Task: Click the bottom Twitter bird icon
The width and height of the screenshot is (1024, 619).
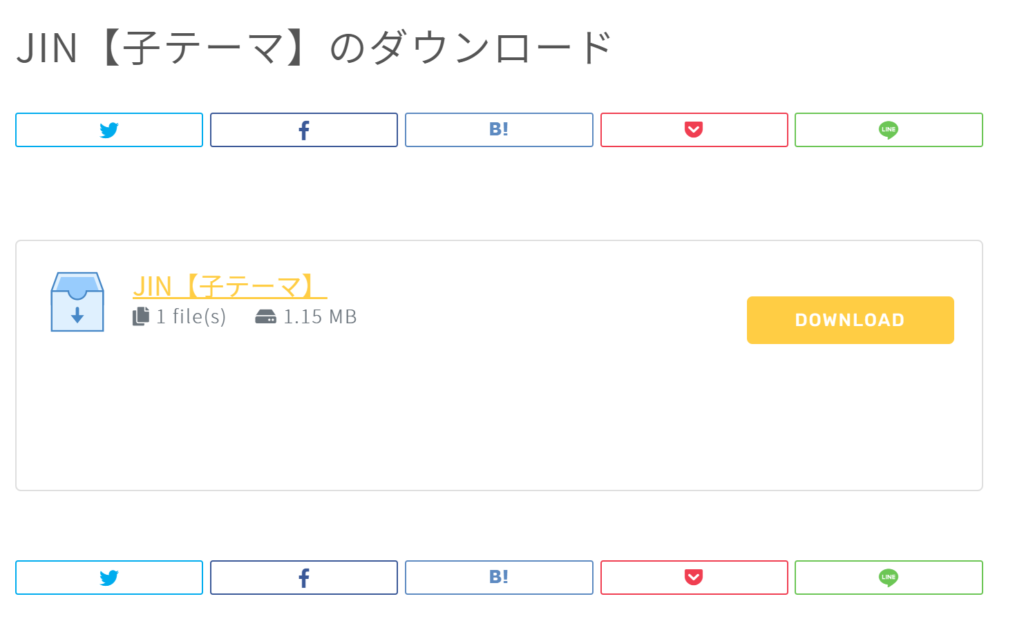Action: [109, 577]
